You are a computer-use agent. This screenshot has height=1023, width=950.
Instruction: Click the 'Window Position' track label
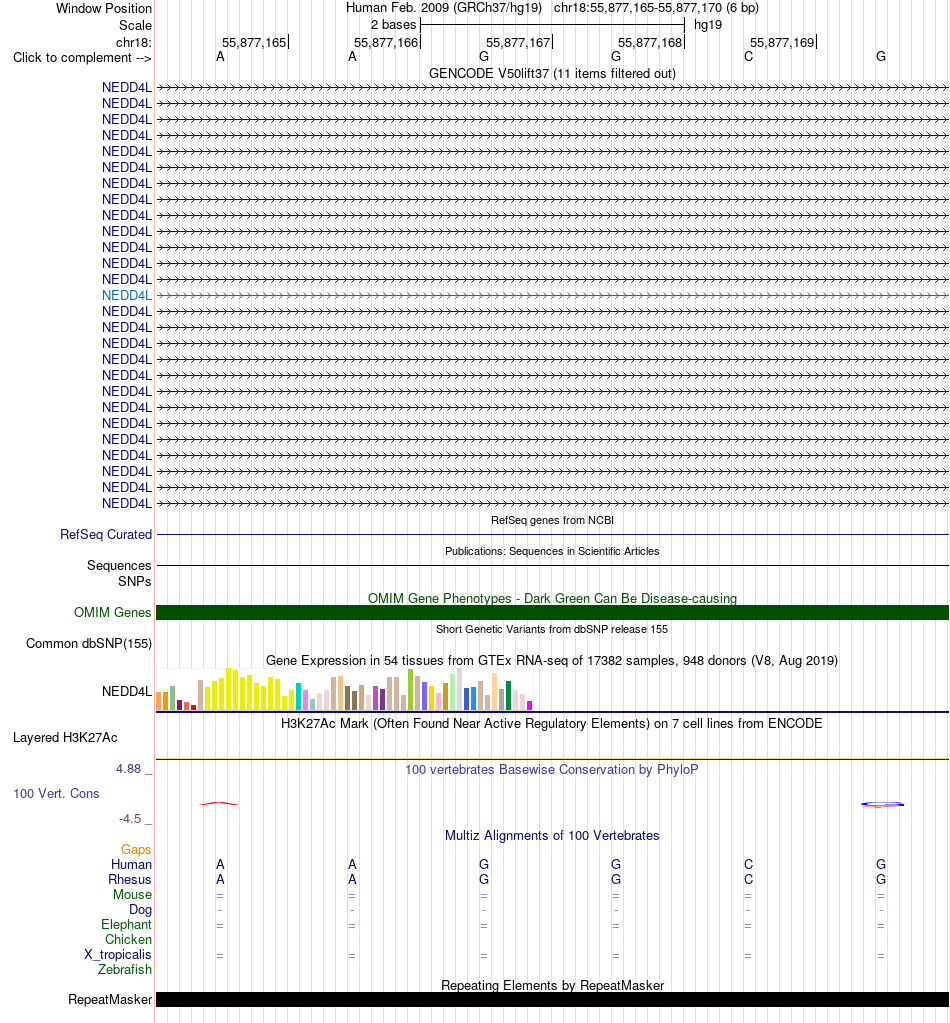click(x=104, y=8)
